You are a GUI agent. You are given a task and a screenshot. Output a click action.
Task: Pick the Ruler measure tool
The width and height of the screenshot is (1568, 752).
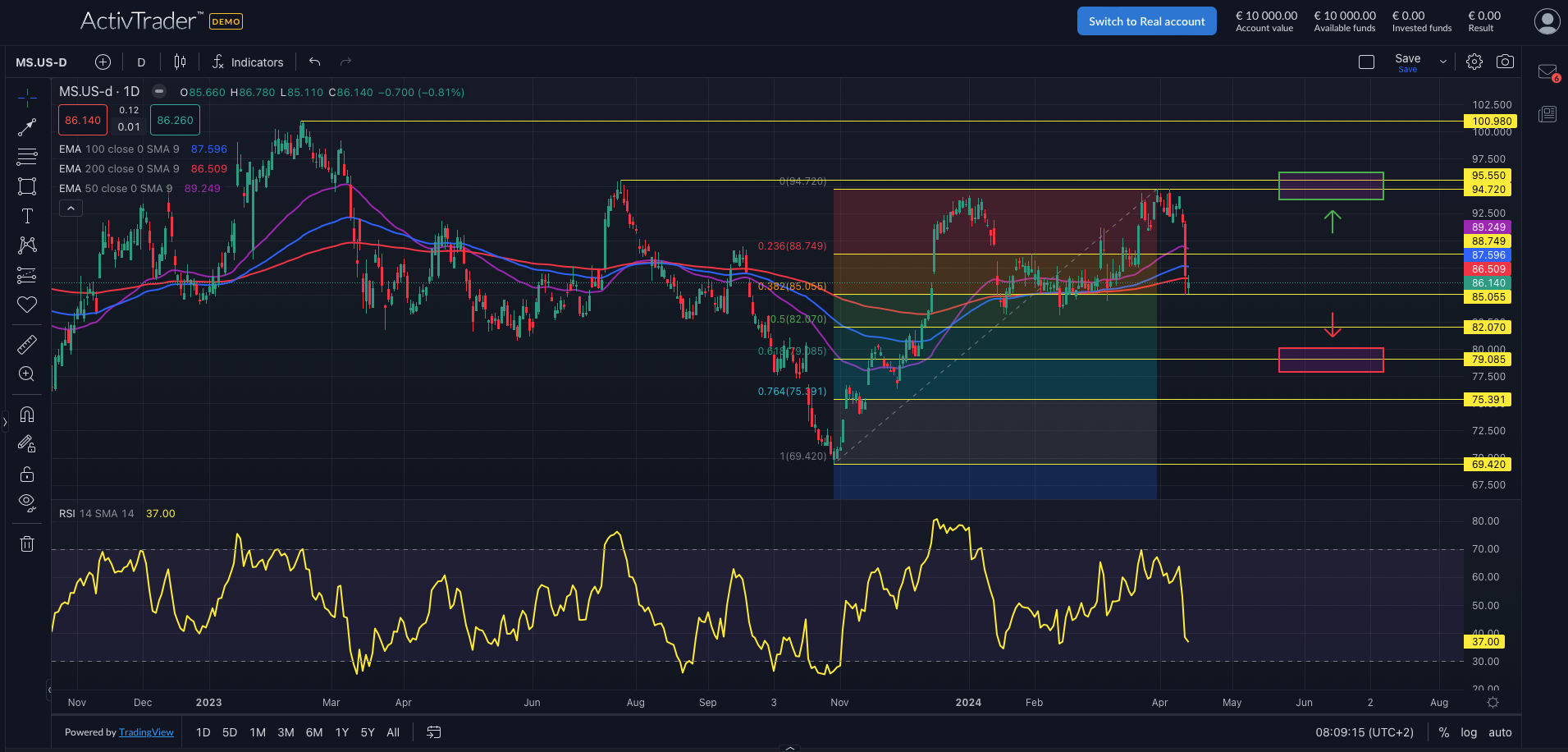(x=27, y=344)
